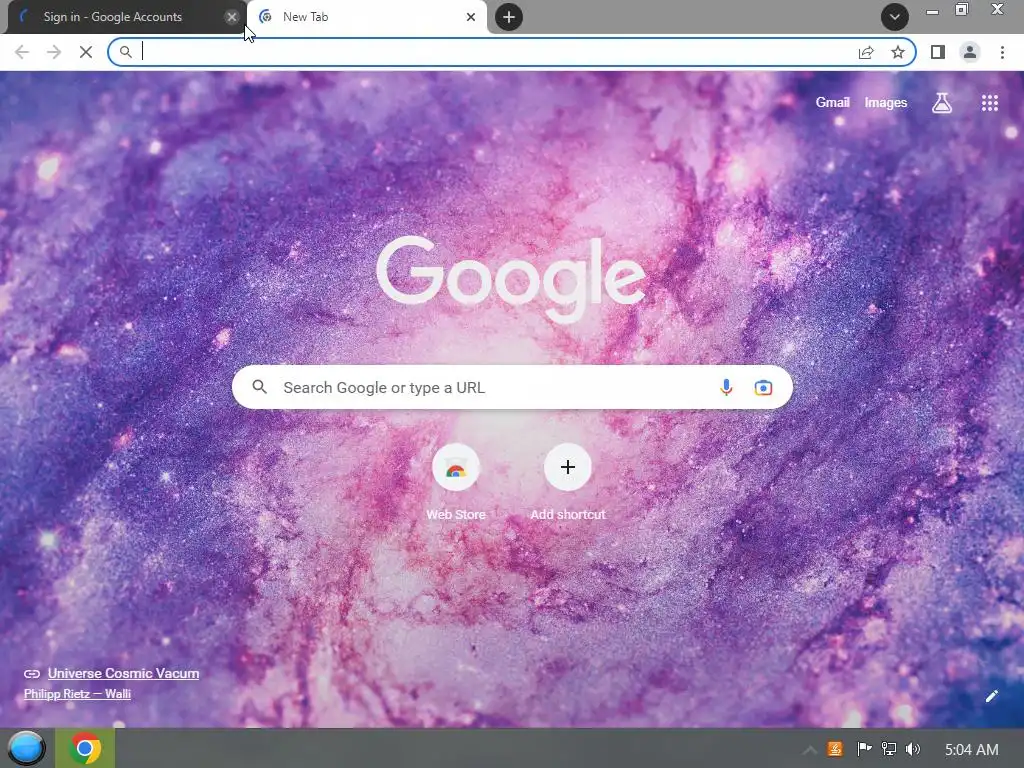Click the Search Google or type a URL box
This screenshot has height=768, width=1024.
[512, 387]
